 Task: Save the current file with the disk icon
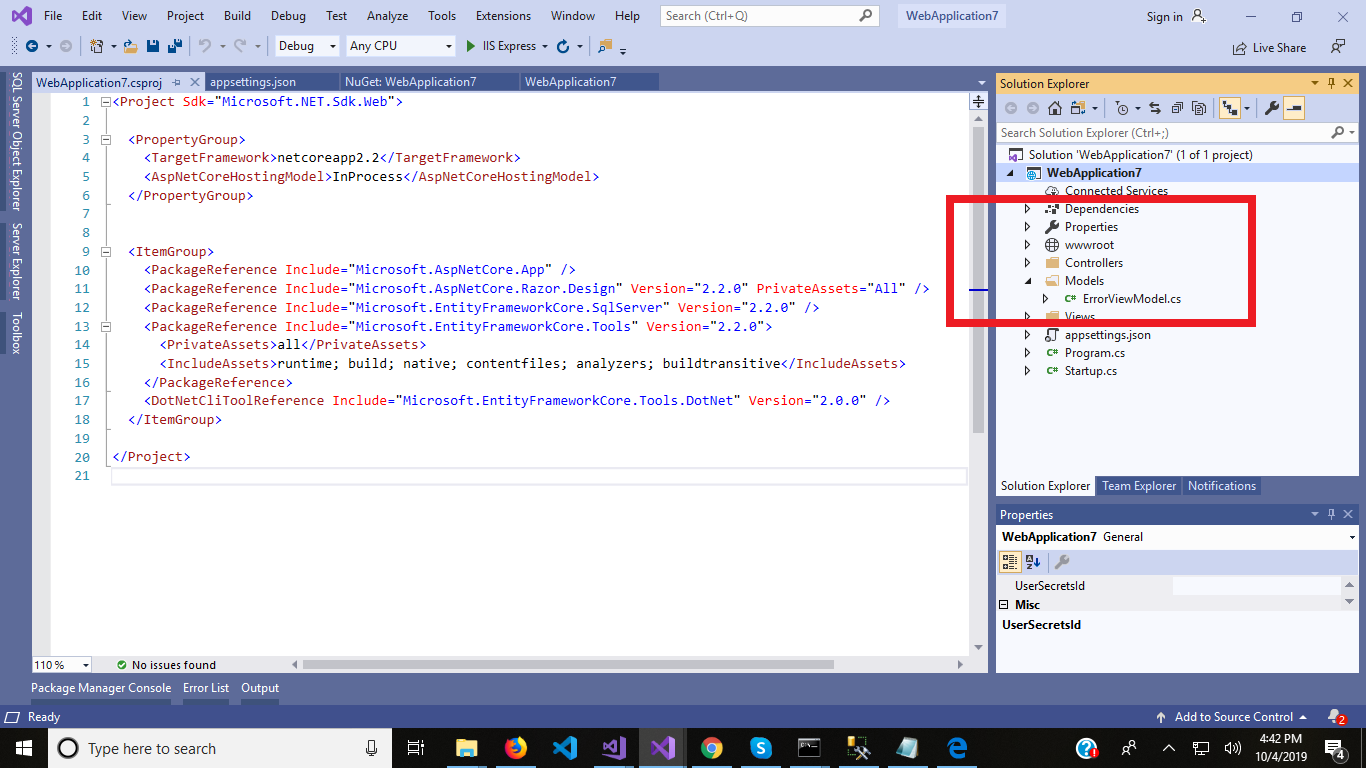click(x=153, y=46)
